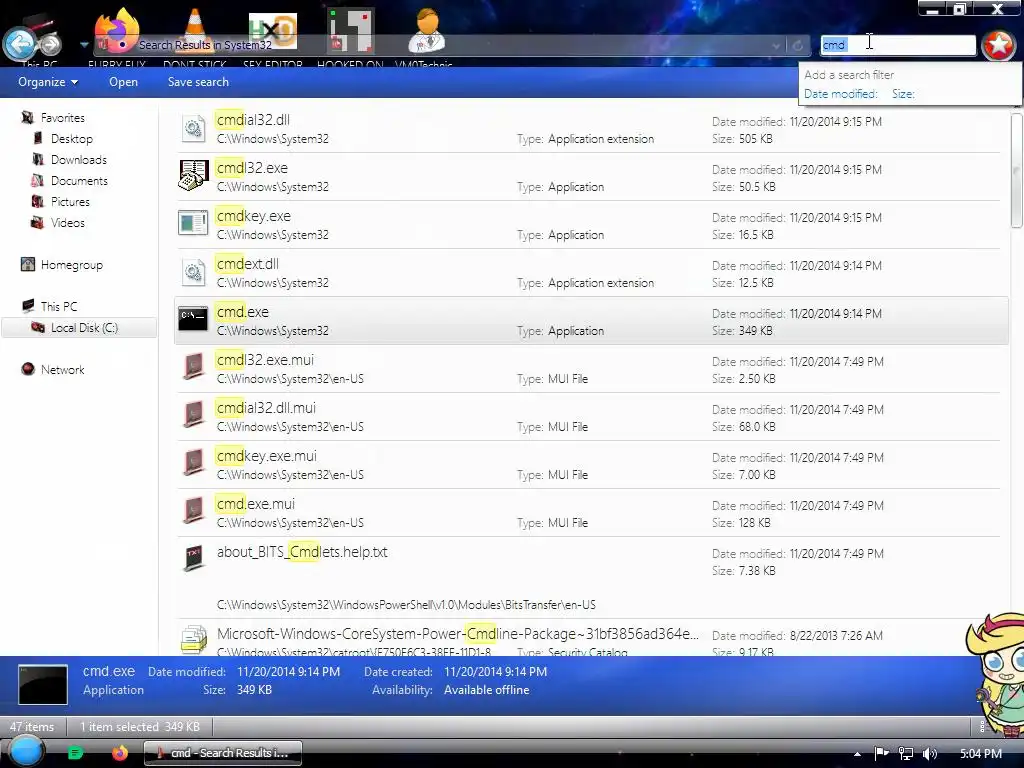Open Documents in the navigation pane

[x=79, y=180]
